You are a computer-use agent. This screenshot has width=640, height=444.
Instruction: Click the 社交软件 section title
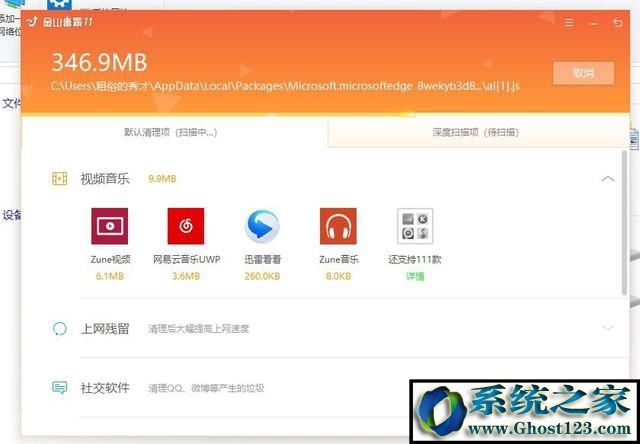(105, 388)
